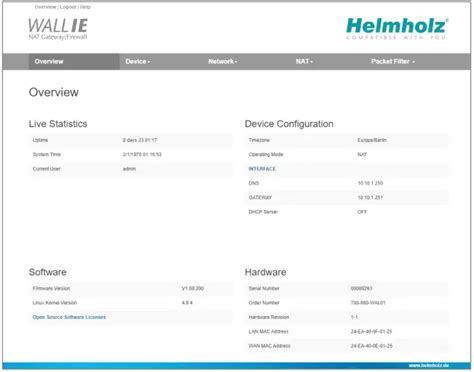The width and height of the screenshot is (474, 372).
Task: Click the Order Number label
Action: point(264,303)
